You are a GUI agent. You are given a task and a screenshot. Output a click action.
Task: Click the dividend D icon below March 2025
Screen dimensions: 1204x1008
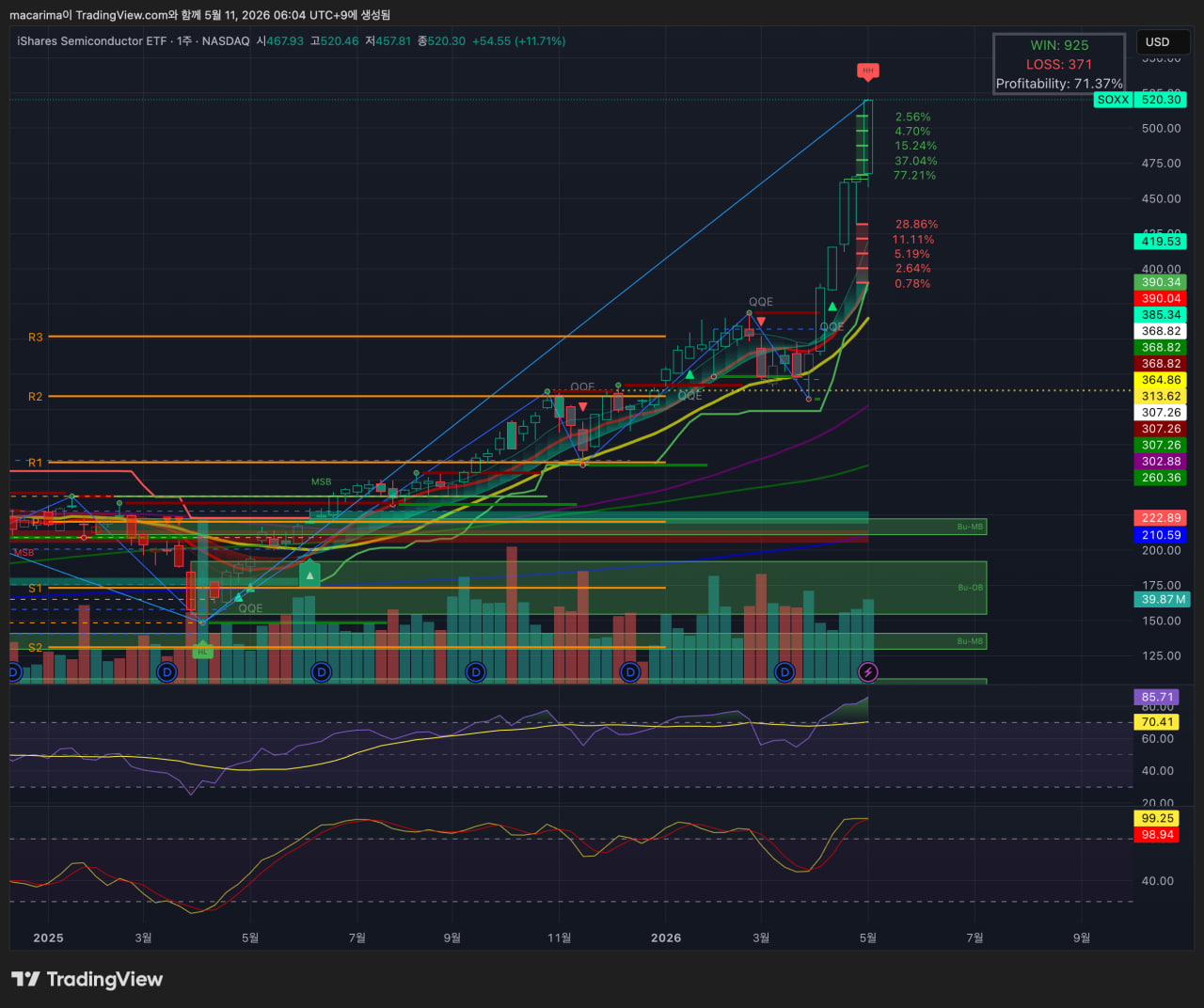(166, 671)
